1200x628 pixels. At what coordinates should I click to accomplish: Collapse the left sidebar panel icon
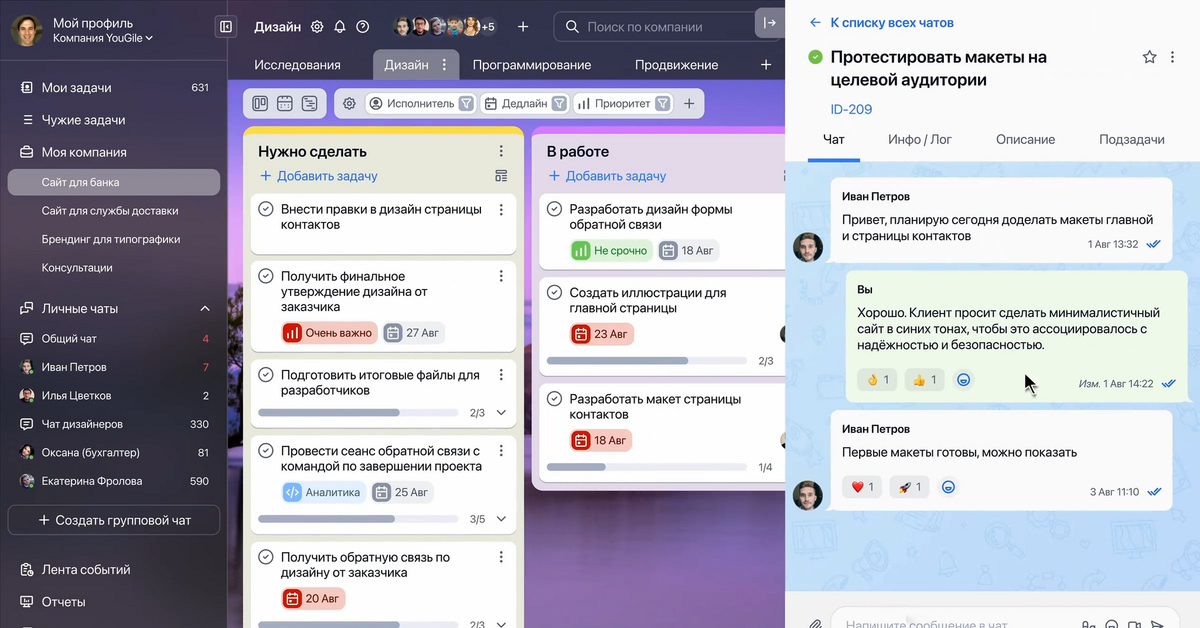(226, 27)
